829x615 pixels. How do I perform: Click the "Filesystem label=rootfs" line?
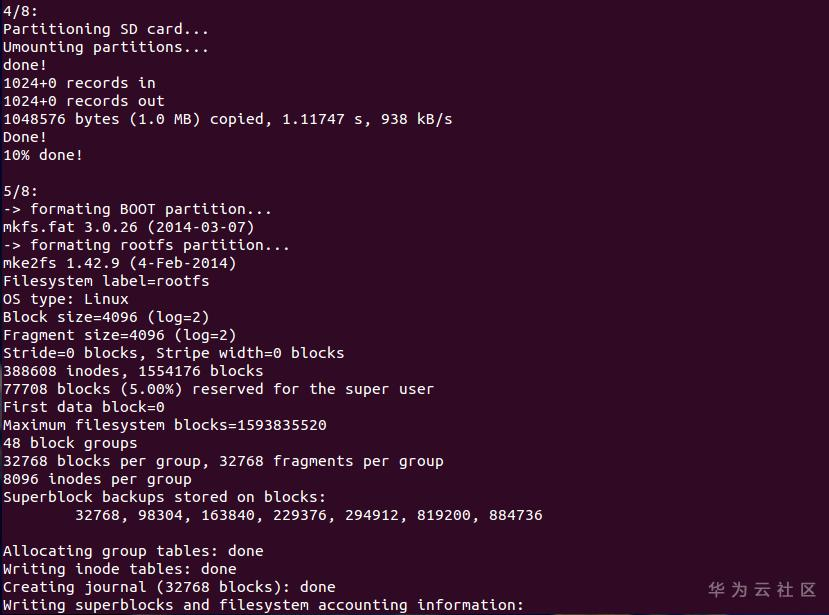pos(106,281)
